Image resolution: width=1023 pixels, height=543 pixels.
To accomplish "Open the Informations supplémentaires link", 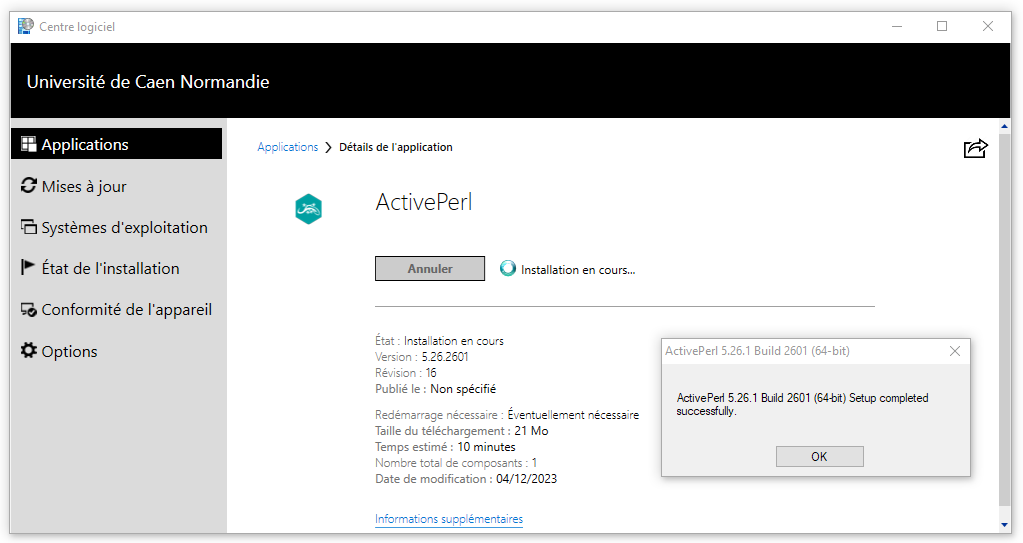I will [x=448, y=519].
